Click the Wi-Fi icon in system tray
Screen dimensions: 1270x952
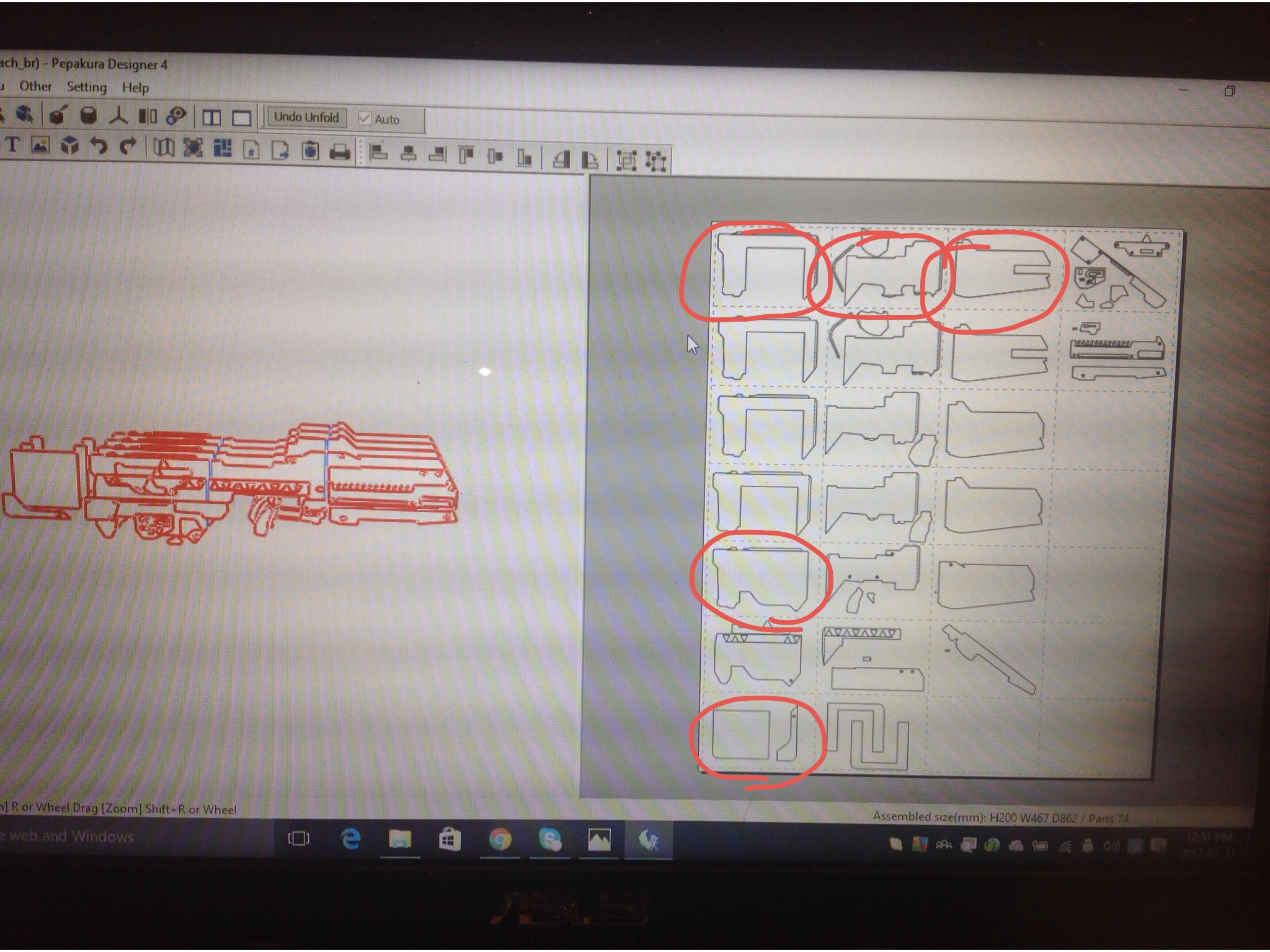click(x=1066, y=846)
